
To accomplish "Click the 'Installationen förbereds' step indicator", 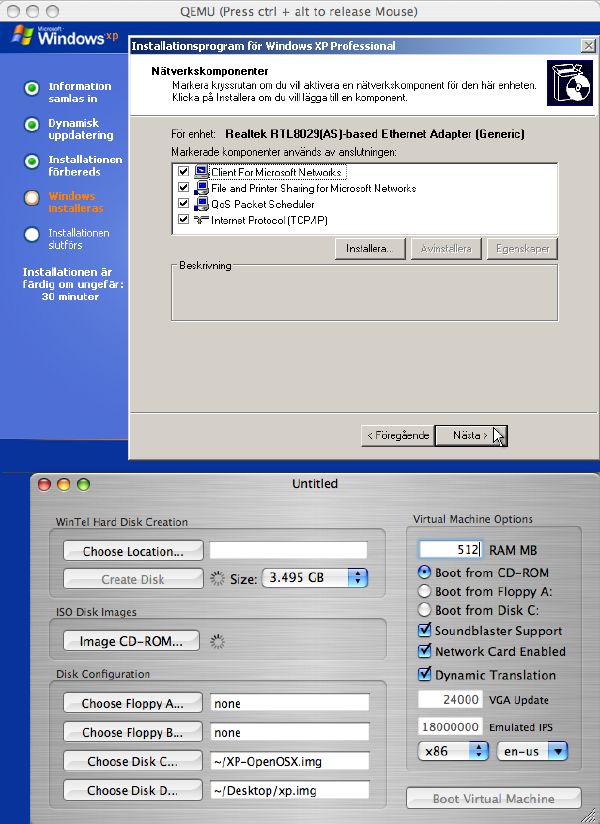I will (x=32, y=161).
